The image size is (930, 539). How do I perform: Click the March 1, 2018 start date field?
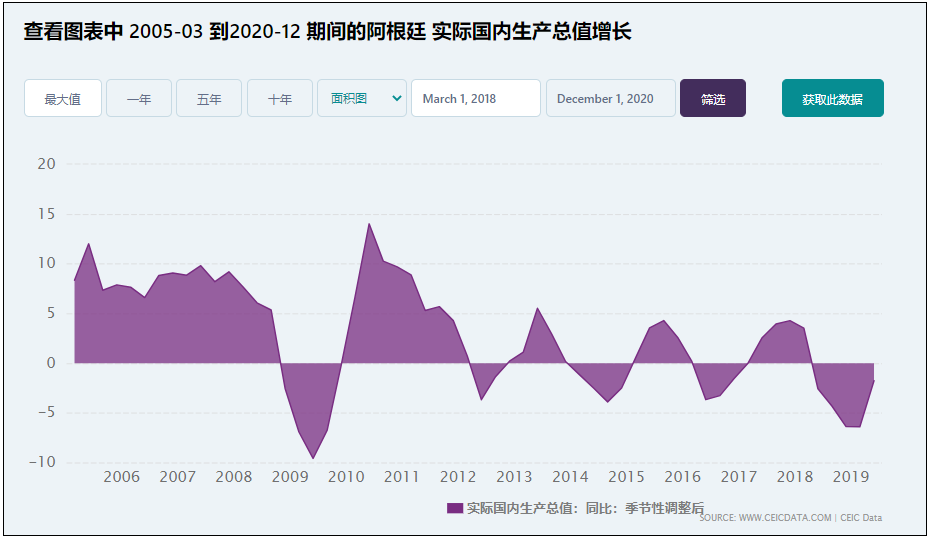click(x=475, y=99)
